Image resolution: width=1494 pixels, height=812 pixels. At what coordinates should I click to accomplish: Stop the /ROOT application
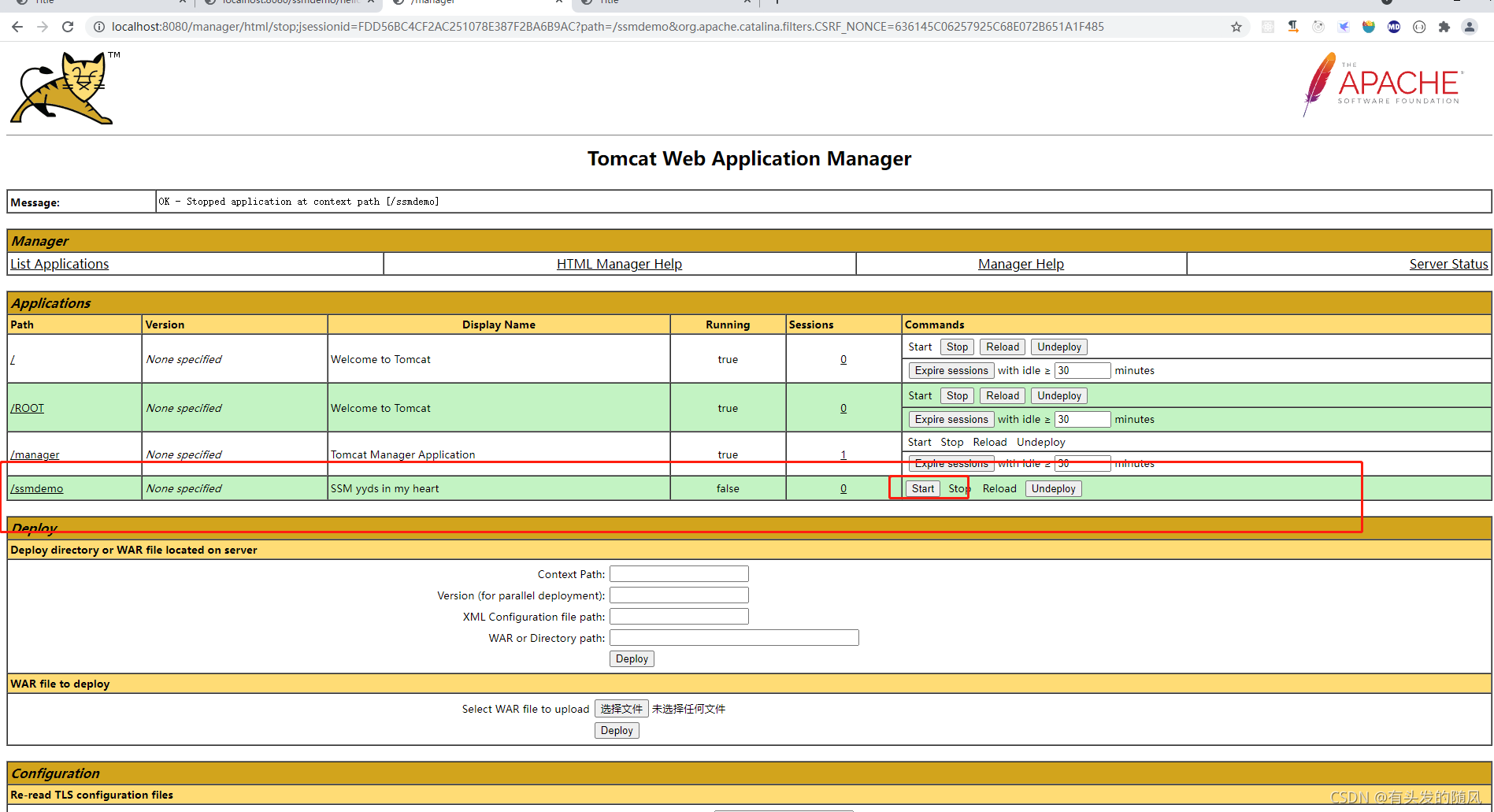click(957, 395)
